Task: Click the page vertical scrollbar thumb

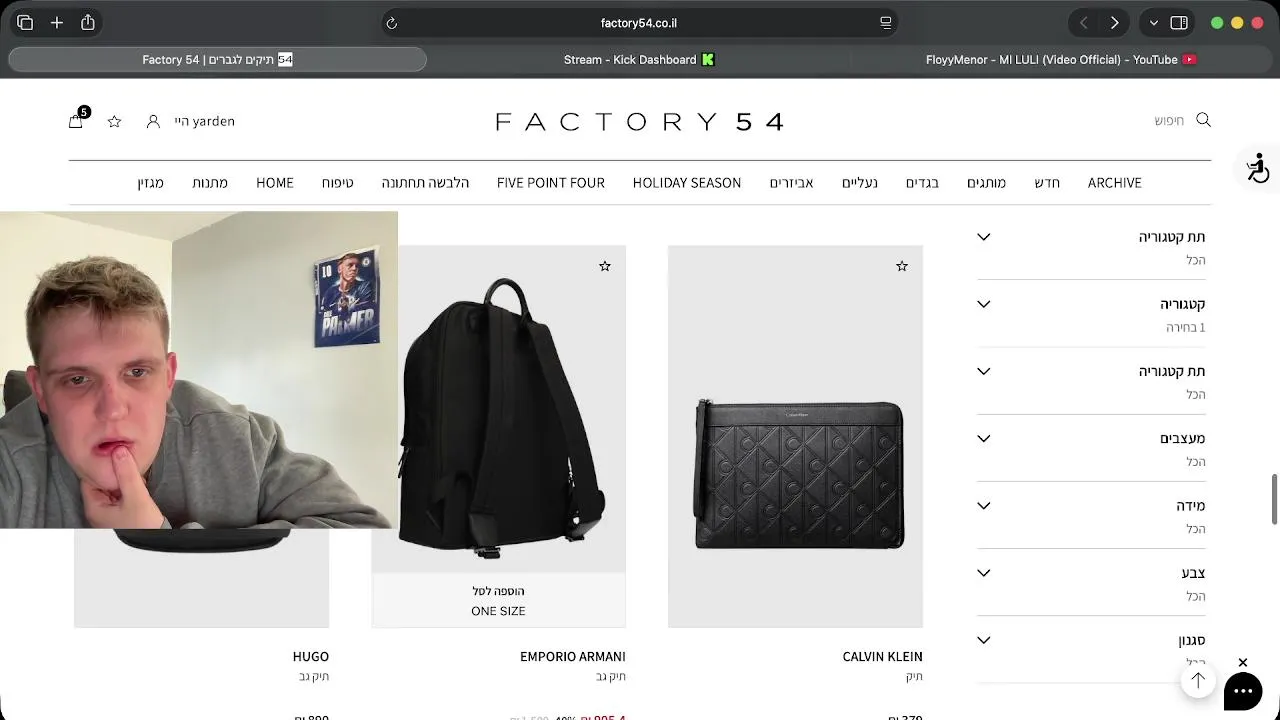Action: point(1274,499)
